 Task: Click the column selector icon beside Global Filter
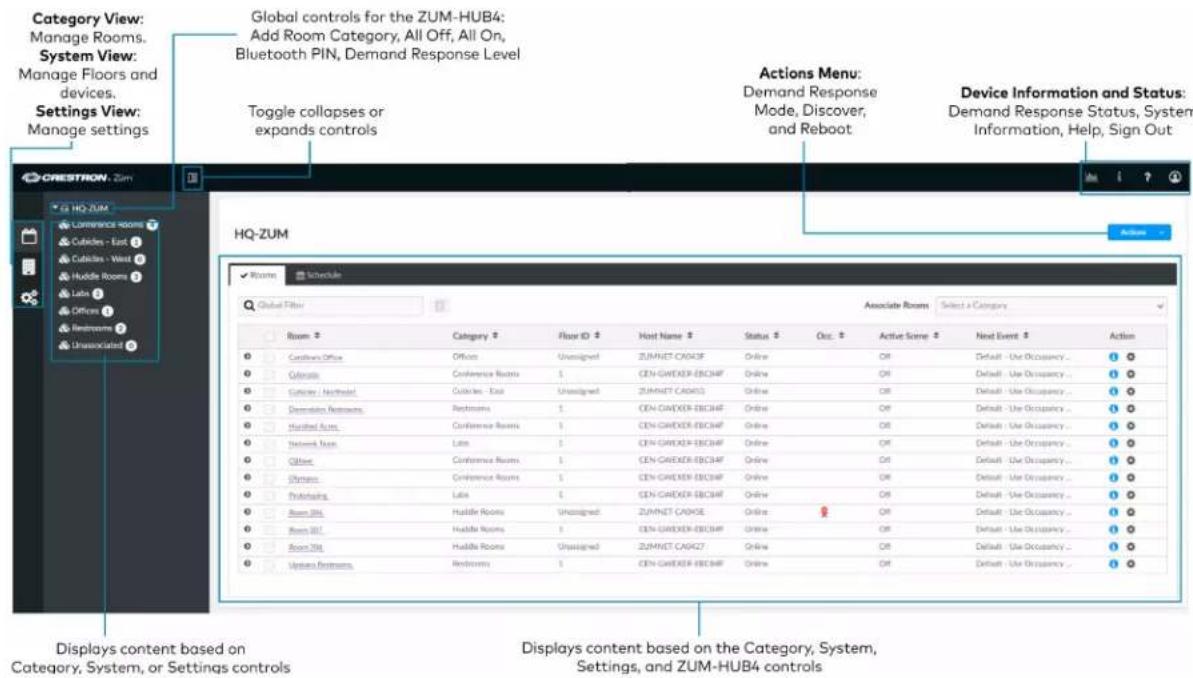click(440, 305)
